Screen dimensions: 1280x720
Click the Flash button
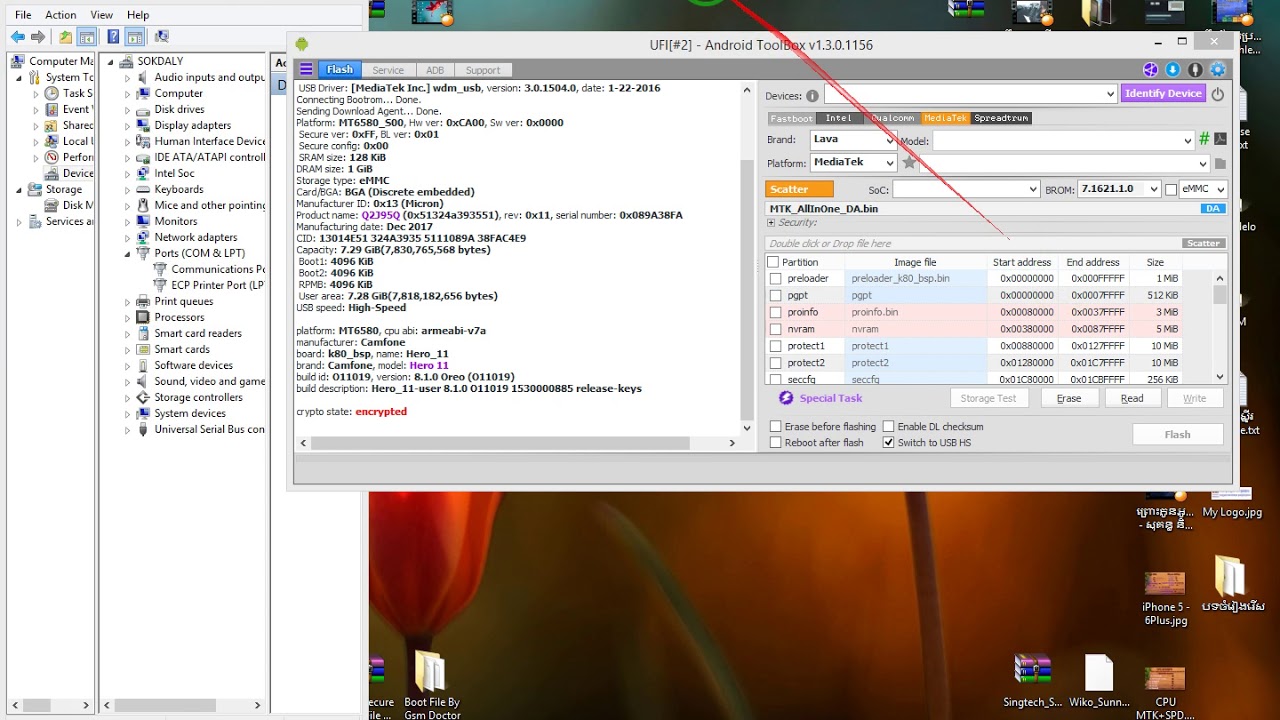point(1177,434)
